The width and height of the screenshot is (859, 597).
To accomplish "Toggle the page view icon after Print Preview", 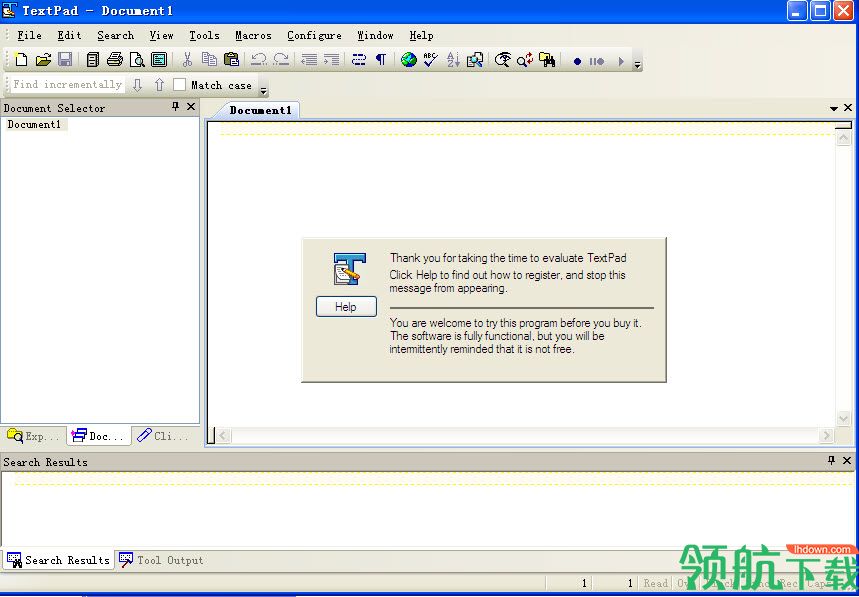I will coord(159,60).
